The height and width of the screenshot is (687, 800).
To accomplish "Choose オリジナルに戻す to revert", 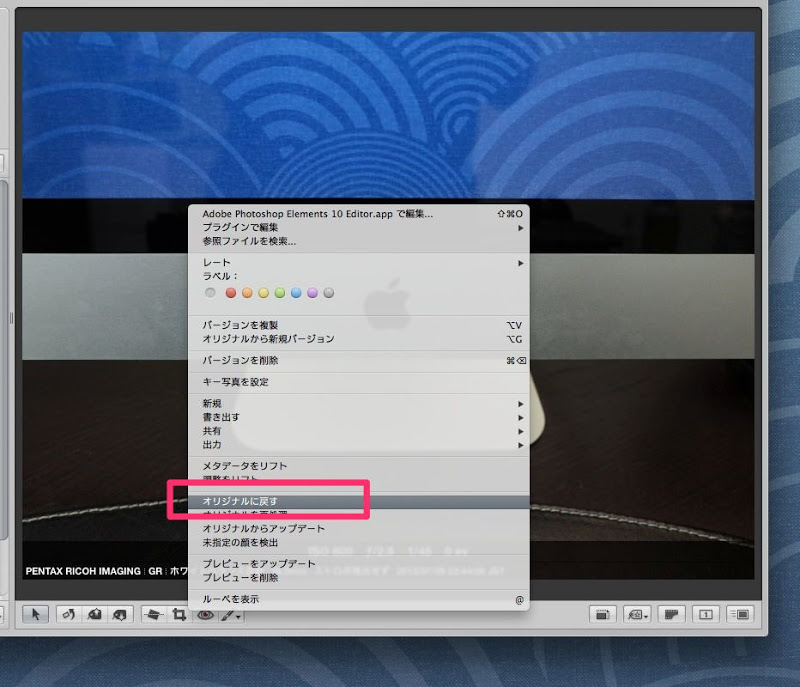I will click(x=359, y=501).
